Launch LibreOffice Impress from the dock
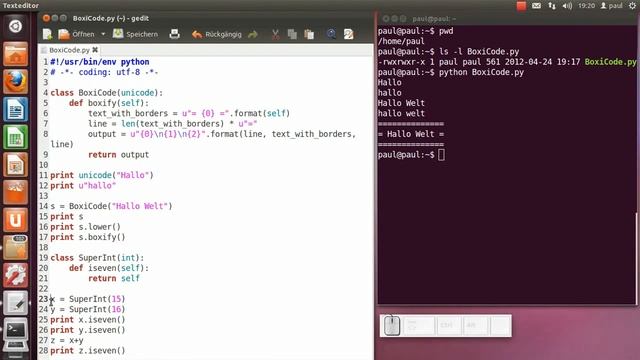 tap(16, 165)
